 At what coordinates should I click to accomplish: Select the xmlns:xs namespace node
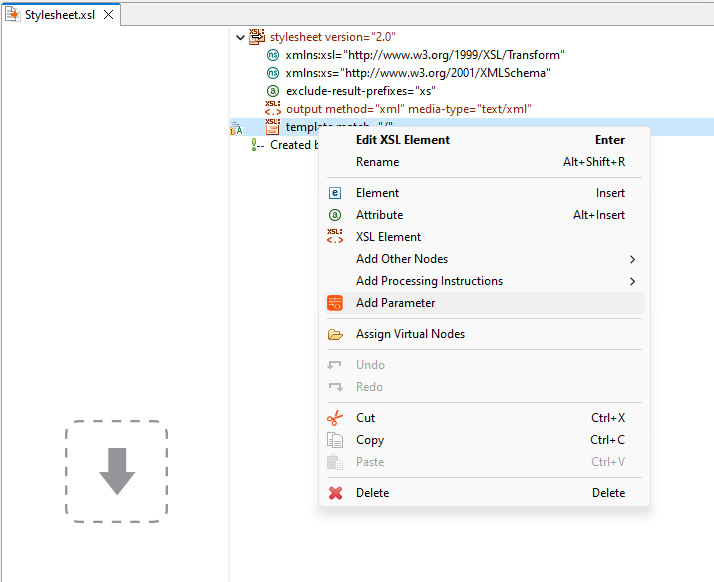(x=417, y=73)
